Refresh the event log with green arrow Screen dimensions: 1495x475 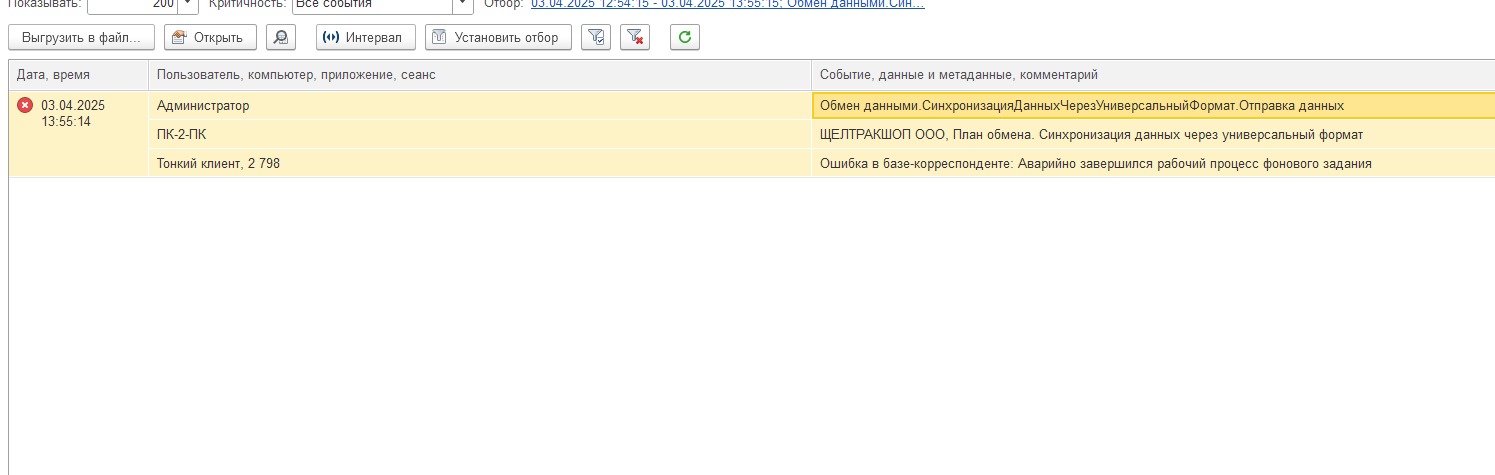[x=684, y=38]
